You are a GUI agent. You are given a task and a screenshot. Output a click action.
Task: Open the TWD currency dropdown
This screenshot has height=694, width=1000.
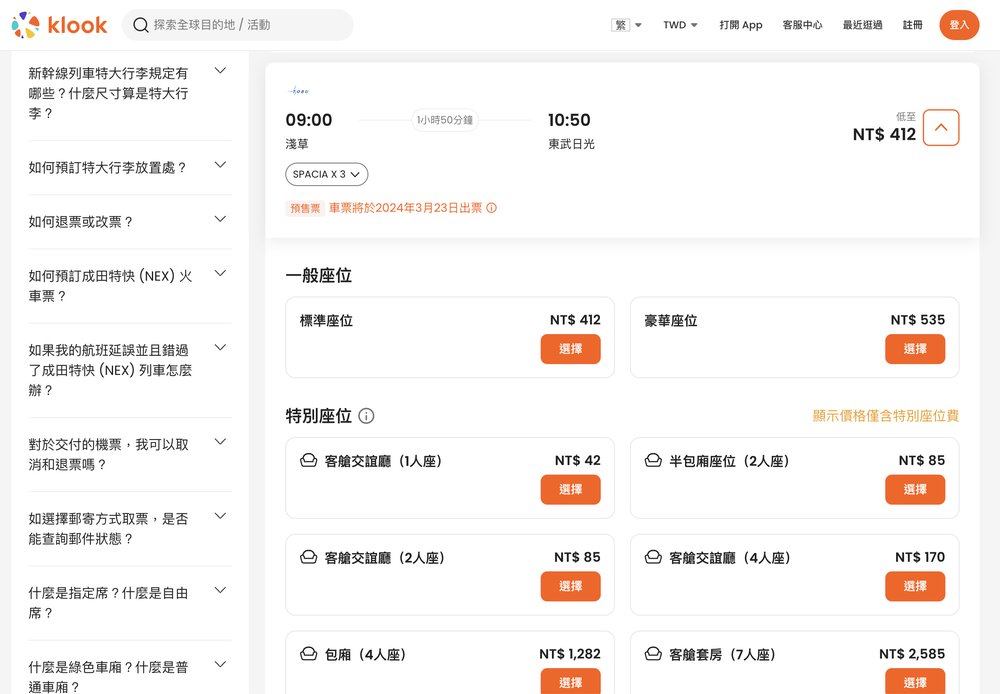point(680,25)
